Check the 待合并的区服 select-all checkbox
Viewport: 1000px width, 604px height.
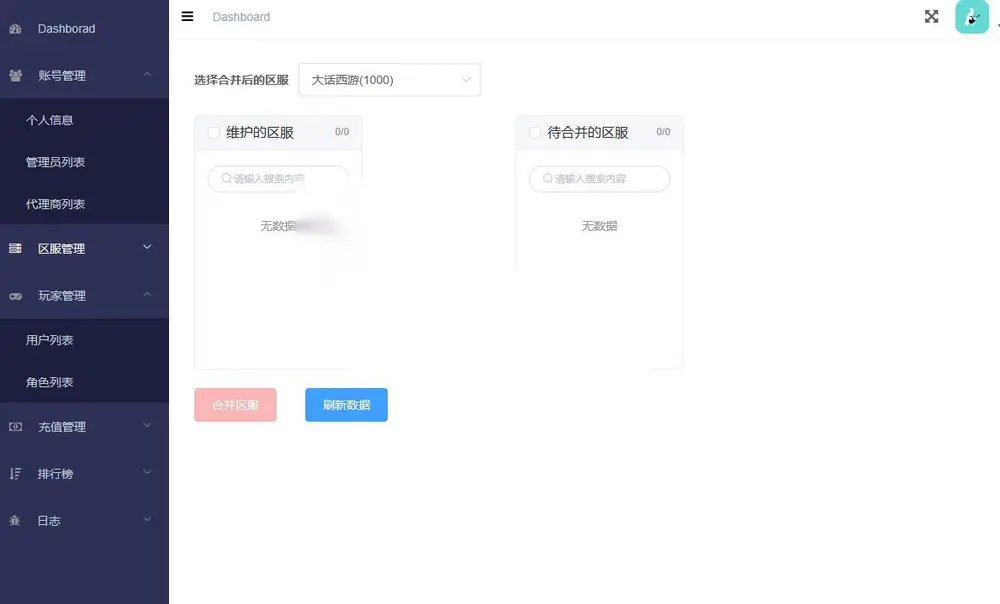tap(535, 132)
